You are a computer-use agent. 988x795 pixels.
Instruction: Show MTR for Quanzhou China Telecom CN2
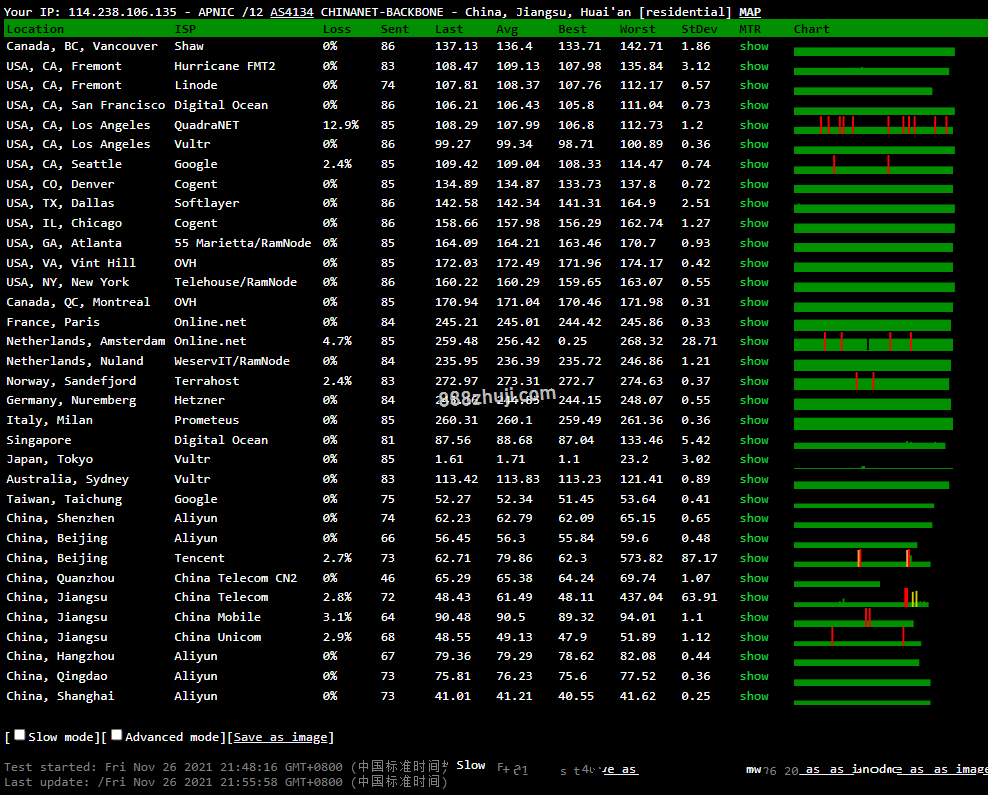pos(754,578)
